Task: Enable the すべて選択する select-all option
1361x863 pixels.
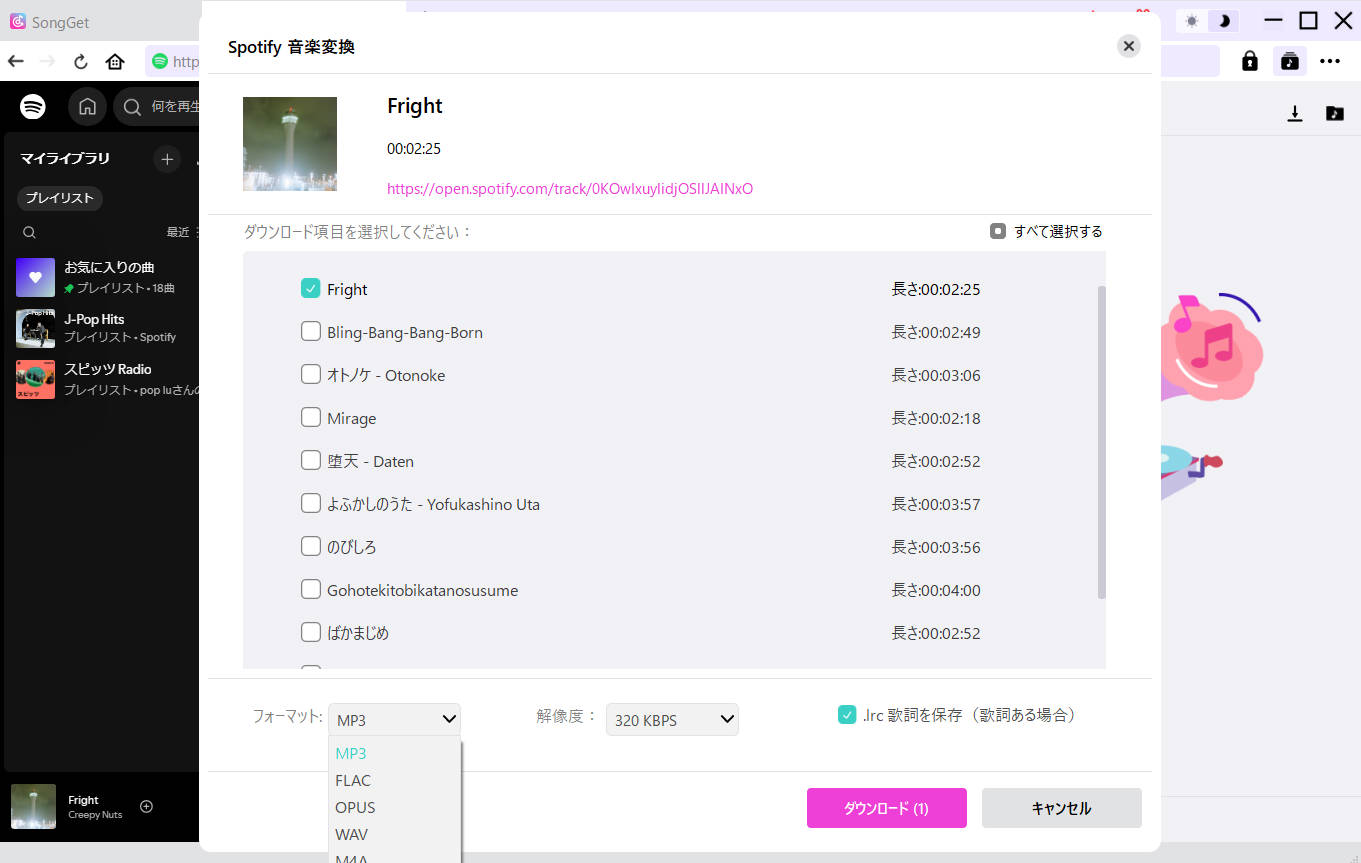Action: point(997,230)
